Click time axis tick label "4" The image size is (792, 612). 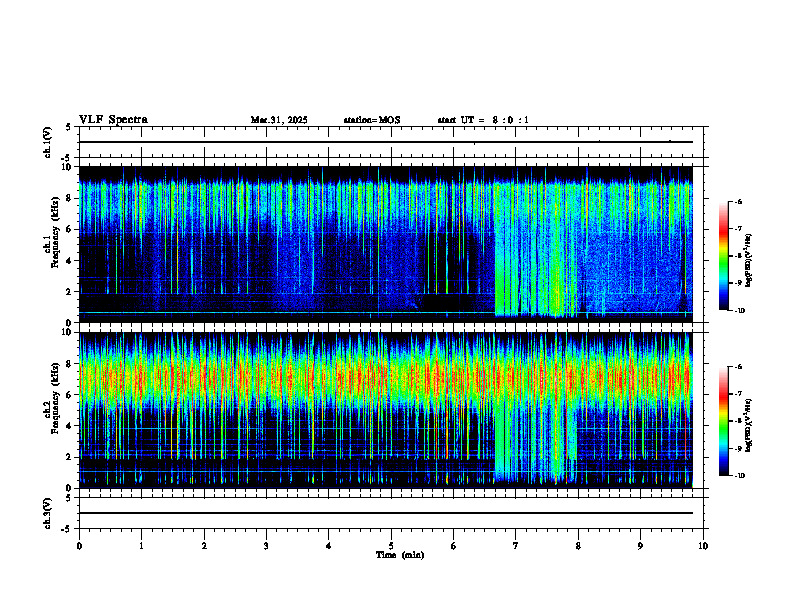(x=329, y=546)
